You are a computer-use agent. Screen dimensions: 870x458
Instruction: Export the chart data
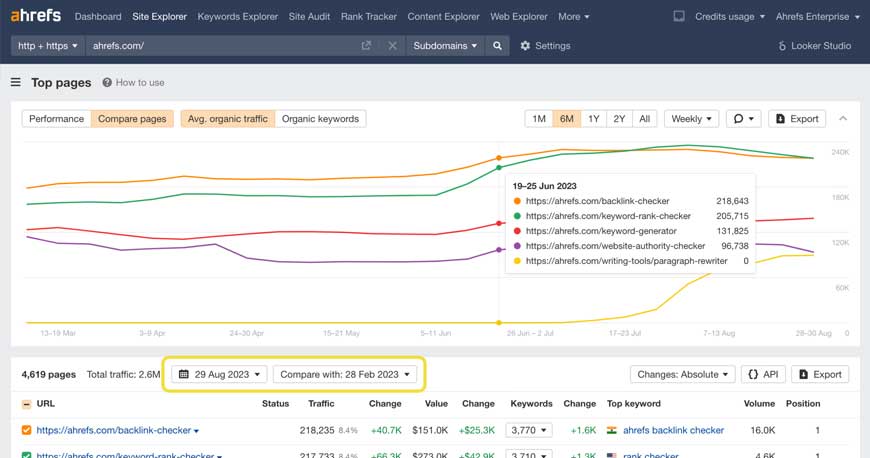(797, 119)
